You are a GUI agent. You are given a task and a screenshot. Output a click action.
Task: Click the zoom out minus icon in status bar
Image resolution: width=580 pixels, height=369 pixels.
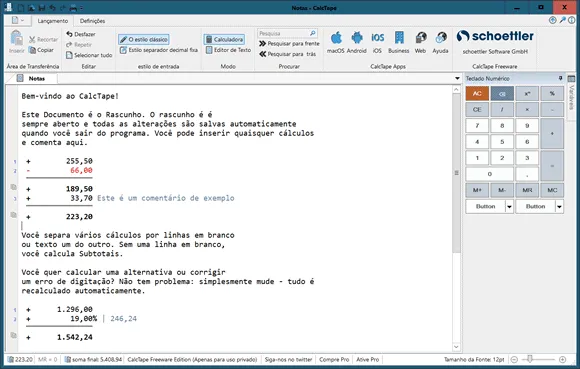[x=514, y=359]
